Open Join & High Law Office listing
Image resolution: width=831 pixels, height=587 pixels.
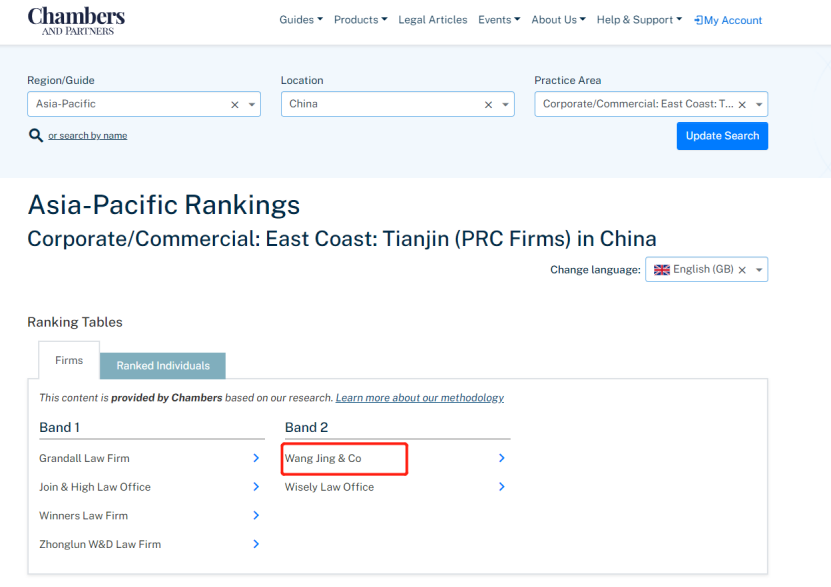[x=95, y=487]
